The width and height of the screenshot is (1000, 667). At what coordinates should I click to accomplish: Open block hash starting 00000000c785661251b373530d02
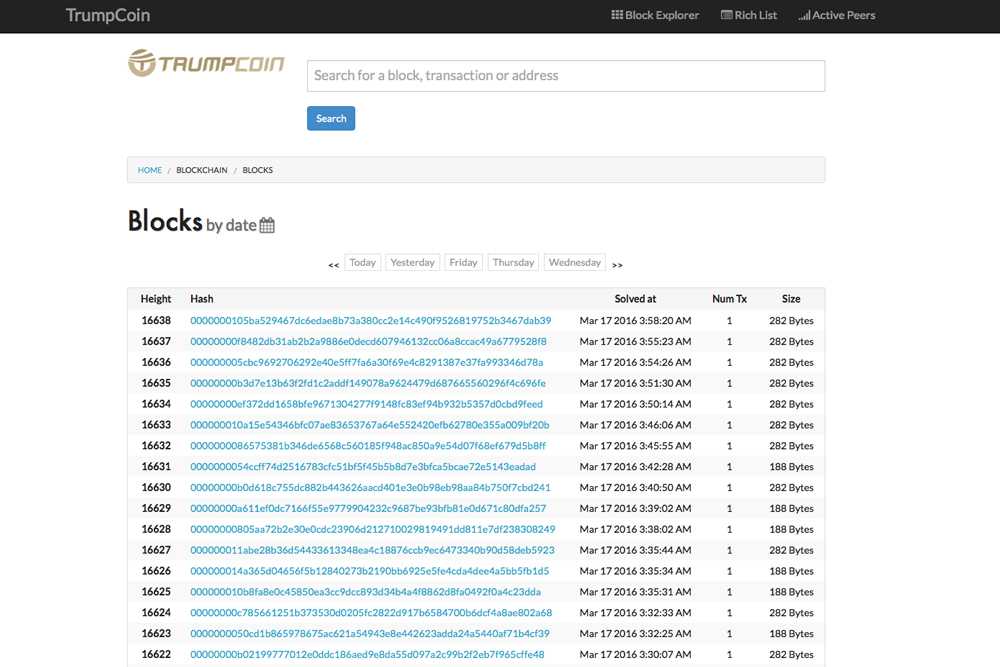point(371,613)
